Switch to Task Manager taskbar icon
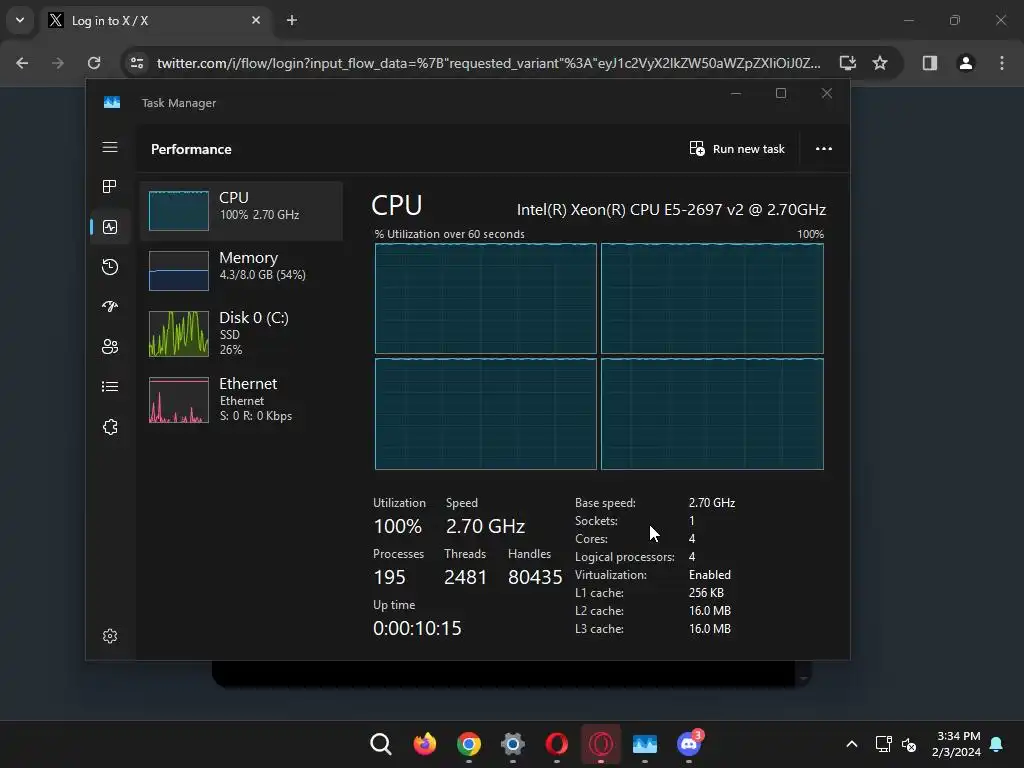 [645, 744]
